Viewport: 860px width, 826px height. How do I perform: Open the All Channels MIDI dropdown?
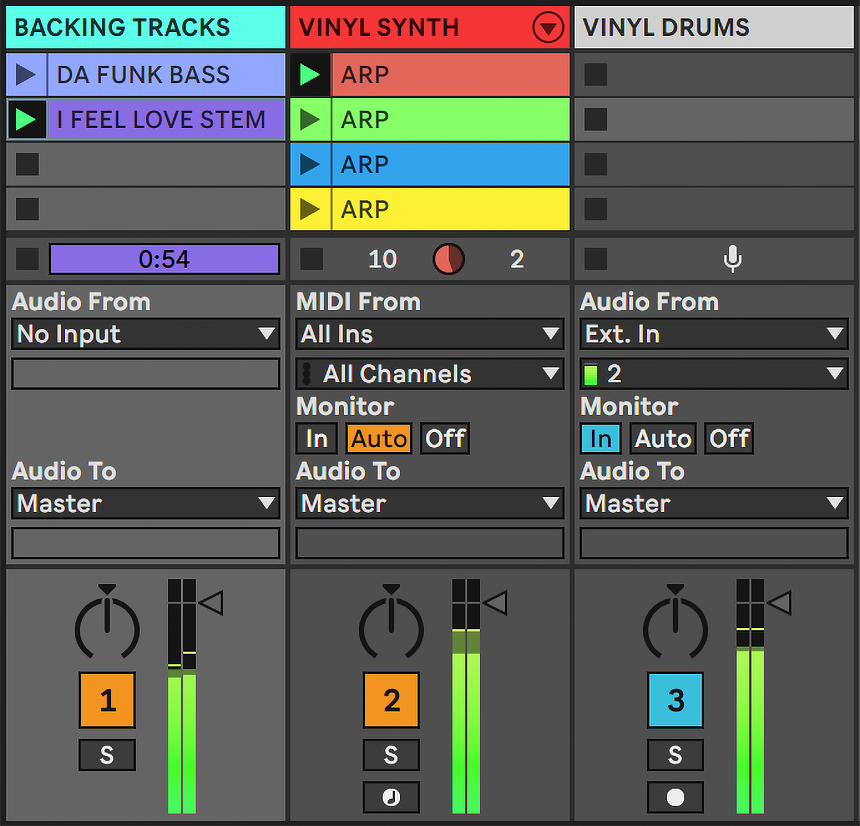430,374
